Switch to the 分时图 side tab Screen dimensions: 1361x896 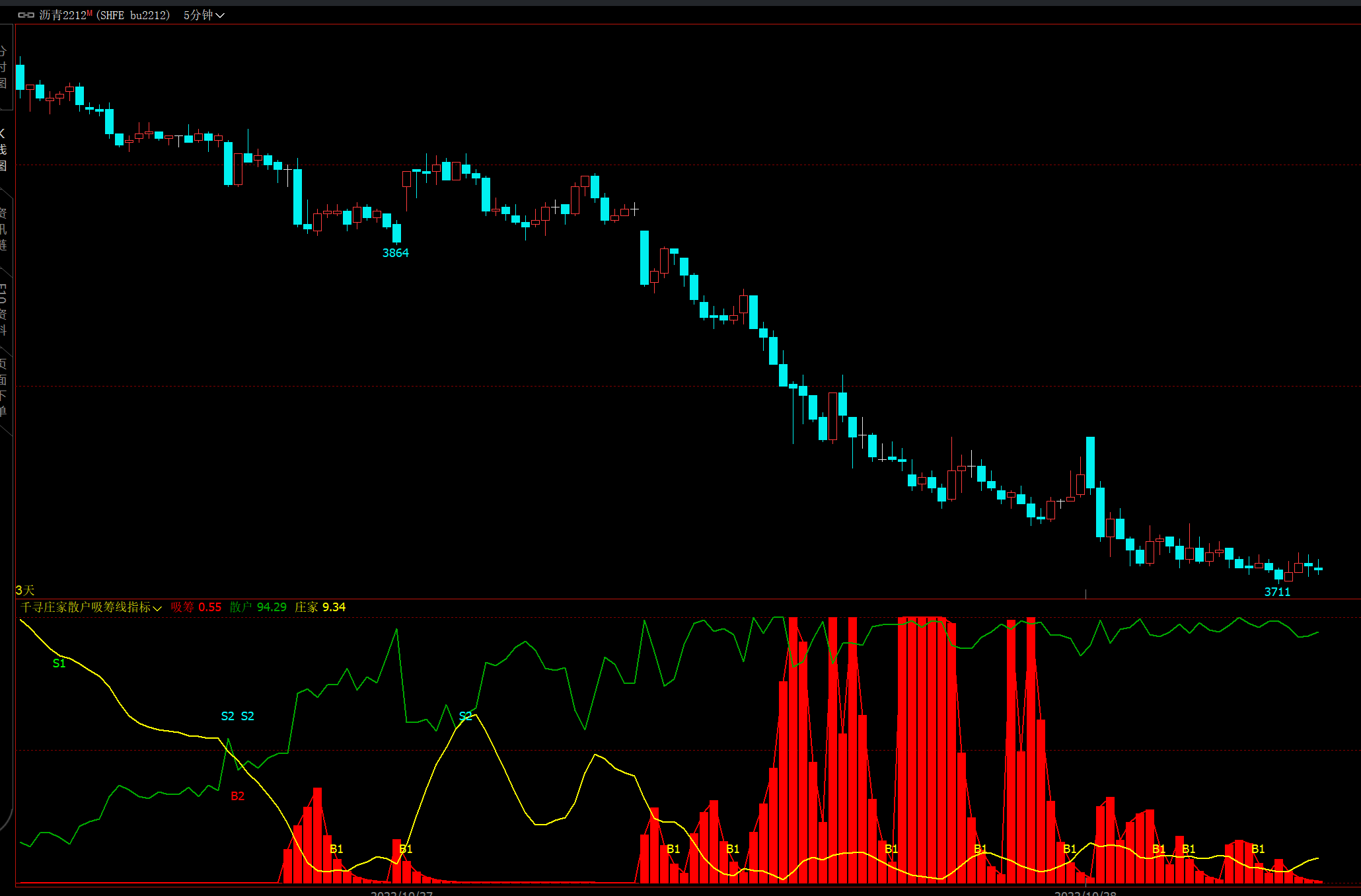(x=3, y=67)
